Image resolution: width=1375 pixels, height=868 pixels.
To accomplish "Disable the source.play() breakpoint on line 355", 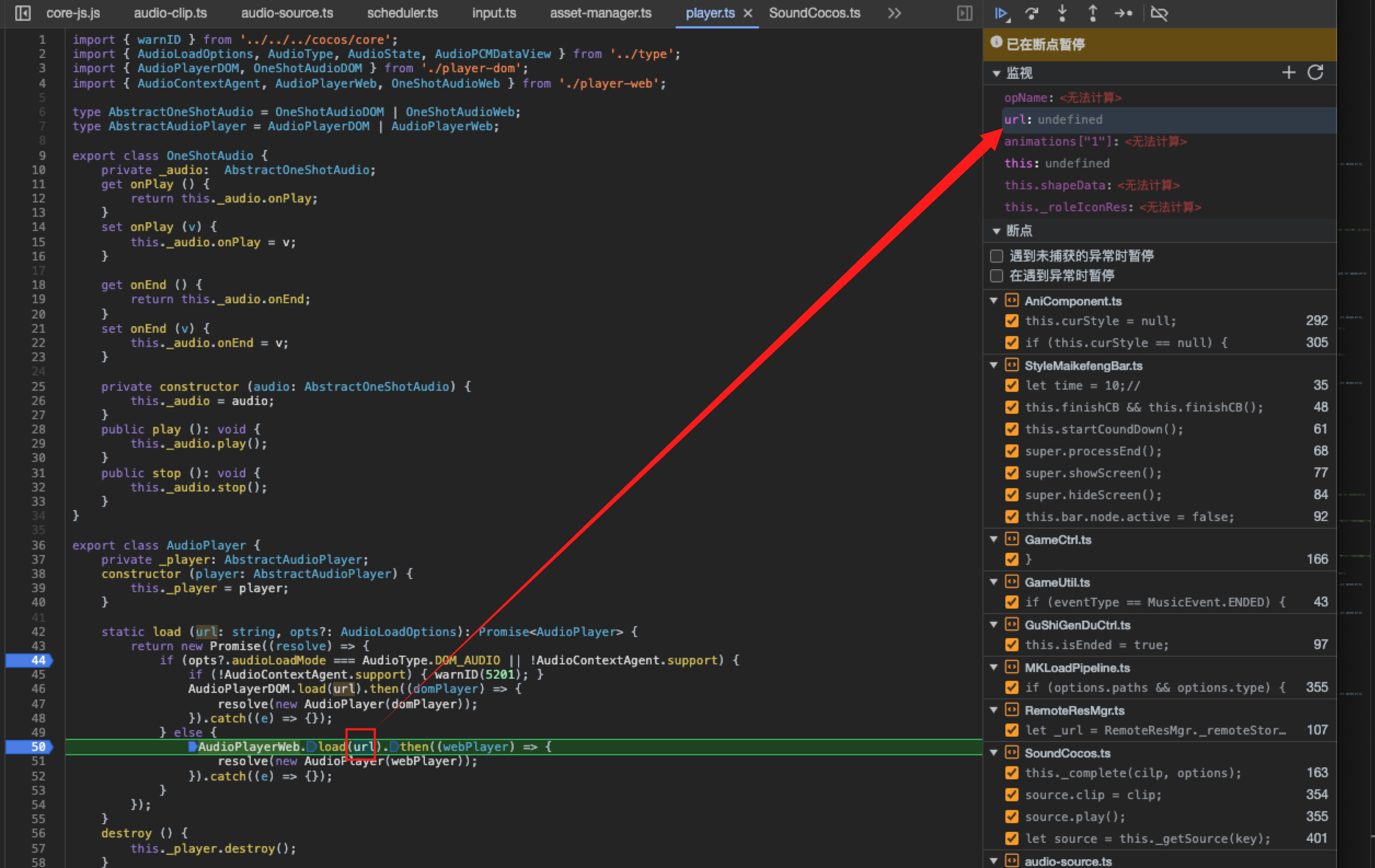I will 1012,817.
